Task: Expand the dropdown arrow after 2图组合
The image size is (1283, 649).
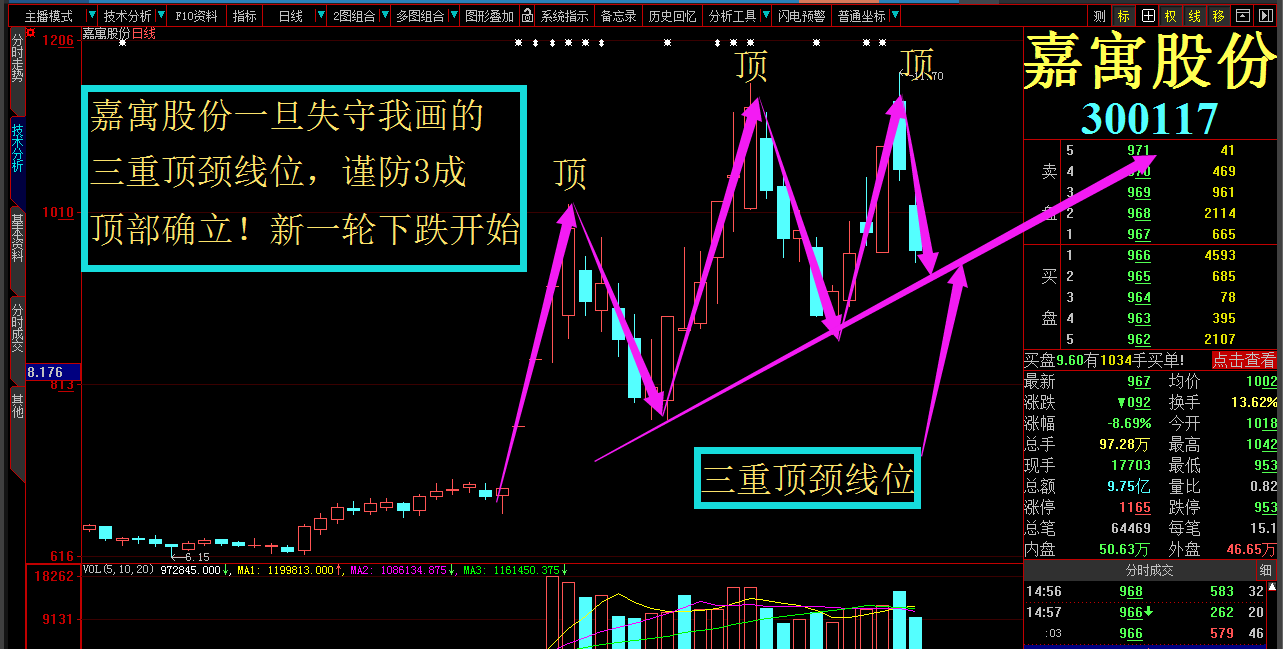Action: click(386, 16)
